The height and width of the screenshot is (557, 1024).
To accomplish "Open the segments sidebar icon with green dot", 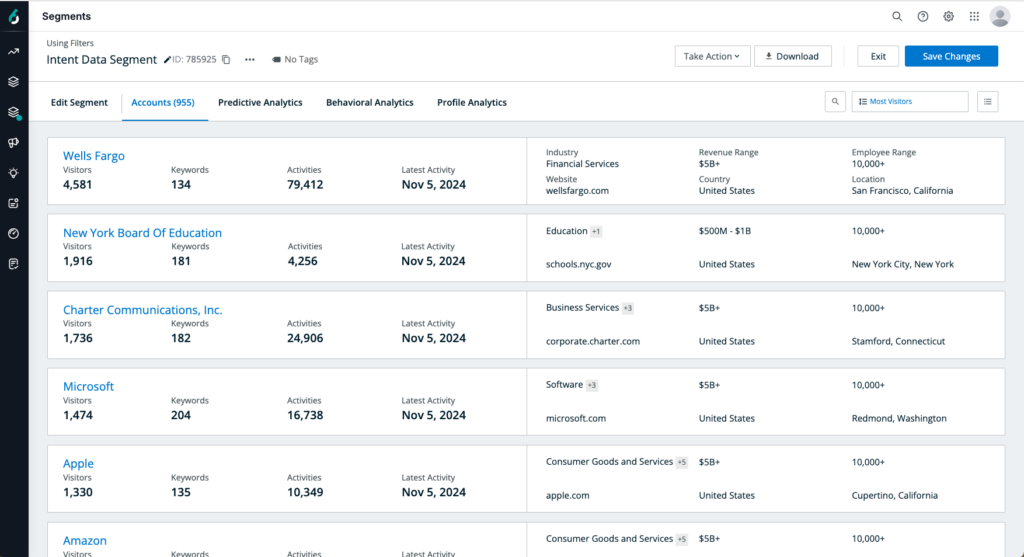I will (14, 112).
